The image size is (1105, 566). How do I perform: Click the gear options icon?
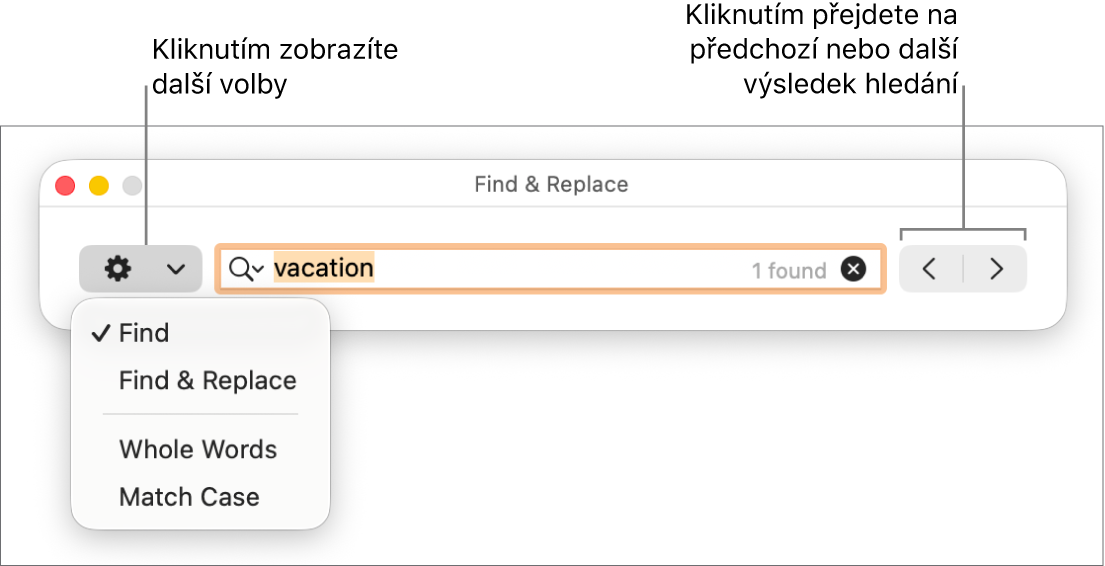tap(118, 269)
